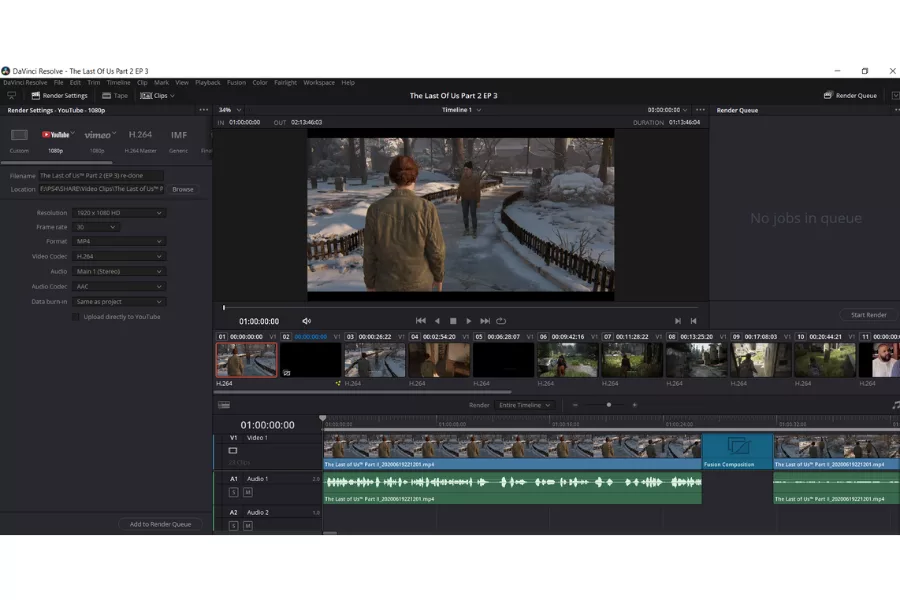Open the viewer options three-dot menu
Image resolution: width=900 pixels, height=600 pixels.
tap(700, 110)
